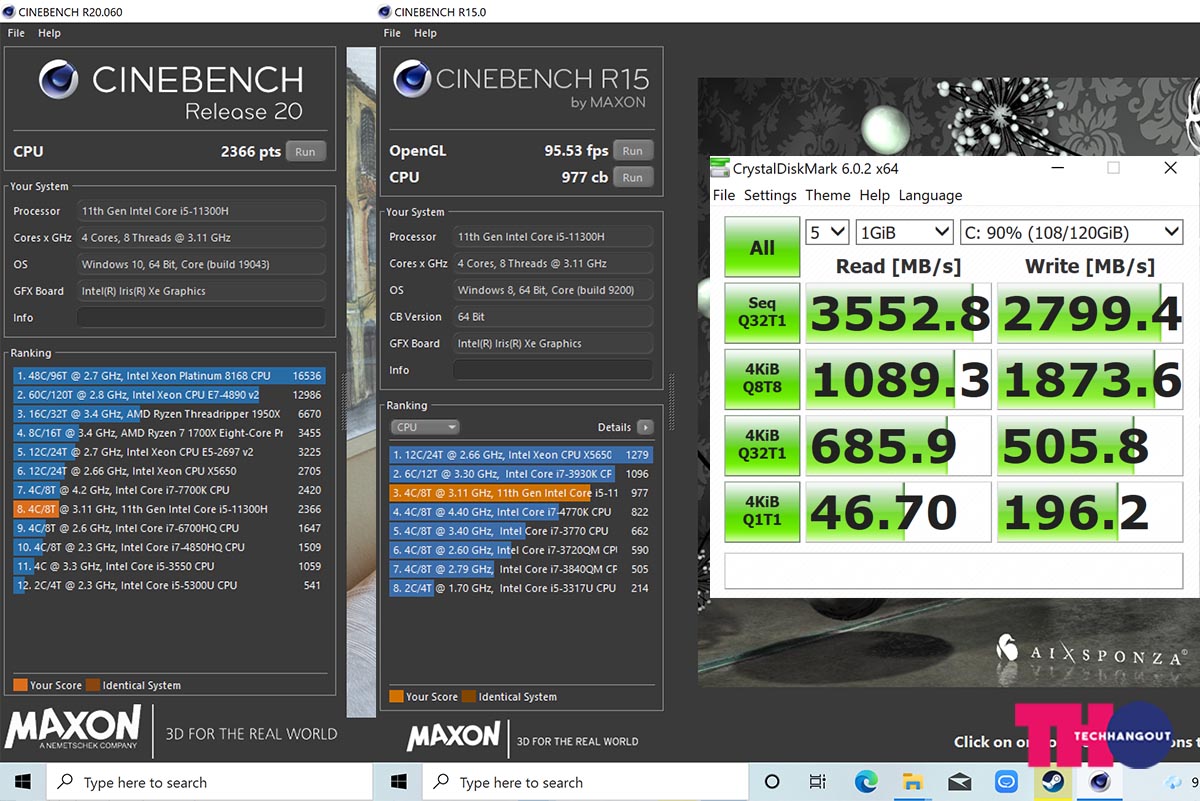Open blue chat app icon on taskbar
The image size is (1200, 801).
(x=1006, y=782)
